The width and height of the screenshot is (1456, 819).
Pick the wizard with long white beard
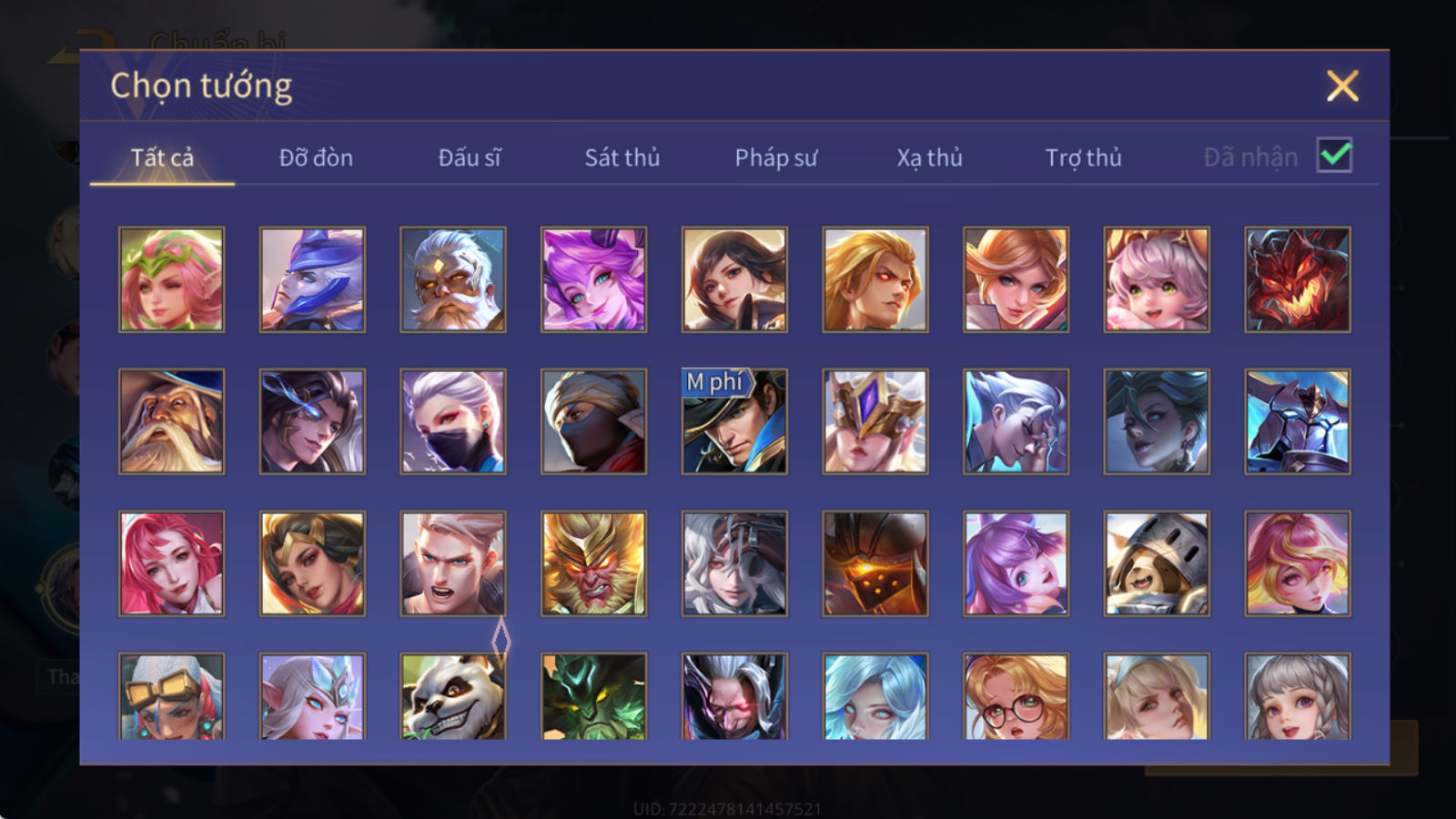click(171, 421)
